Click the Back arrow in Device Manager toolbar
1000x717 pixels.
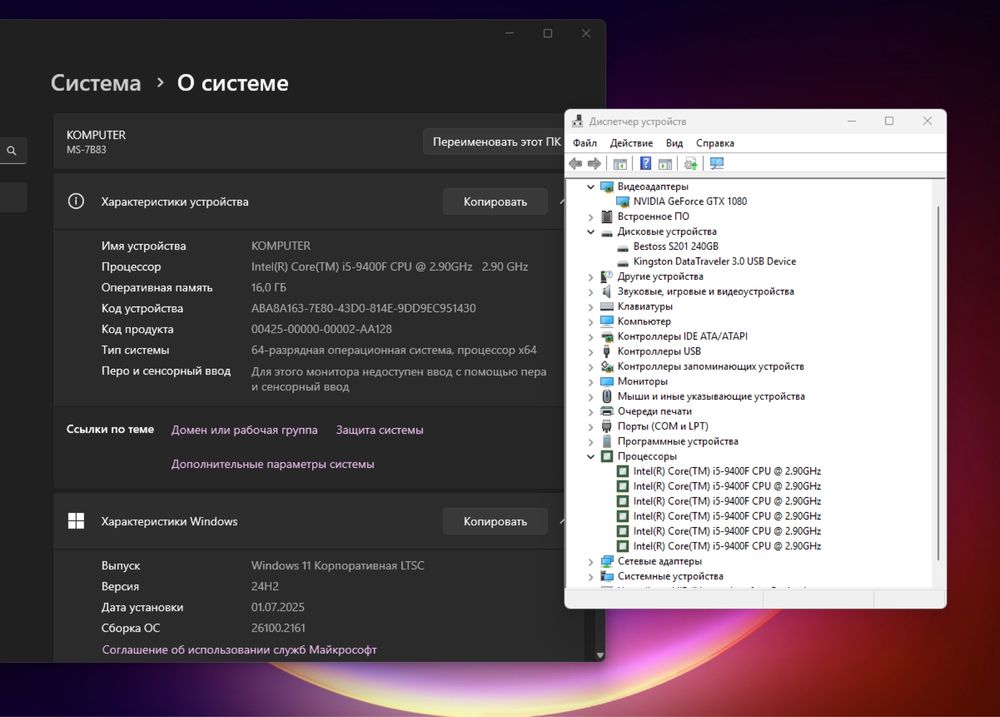[575, 164]
